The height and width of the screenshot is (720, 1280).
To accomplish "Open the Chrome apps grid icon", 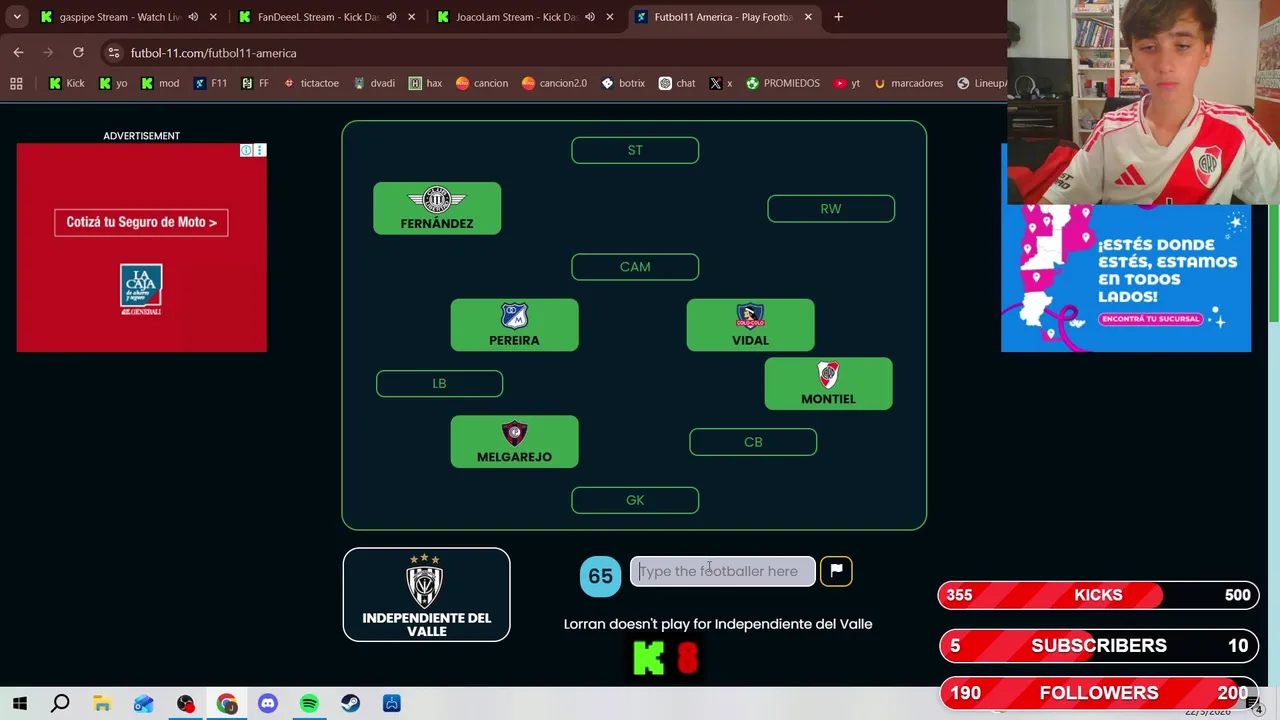I will tap(16, 83).
